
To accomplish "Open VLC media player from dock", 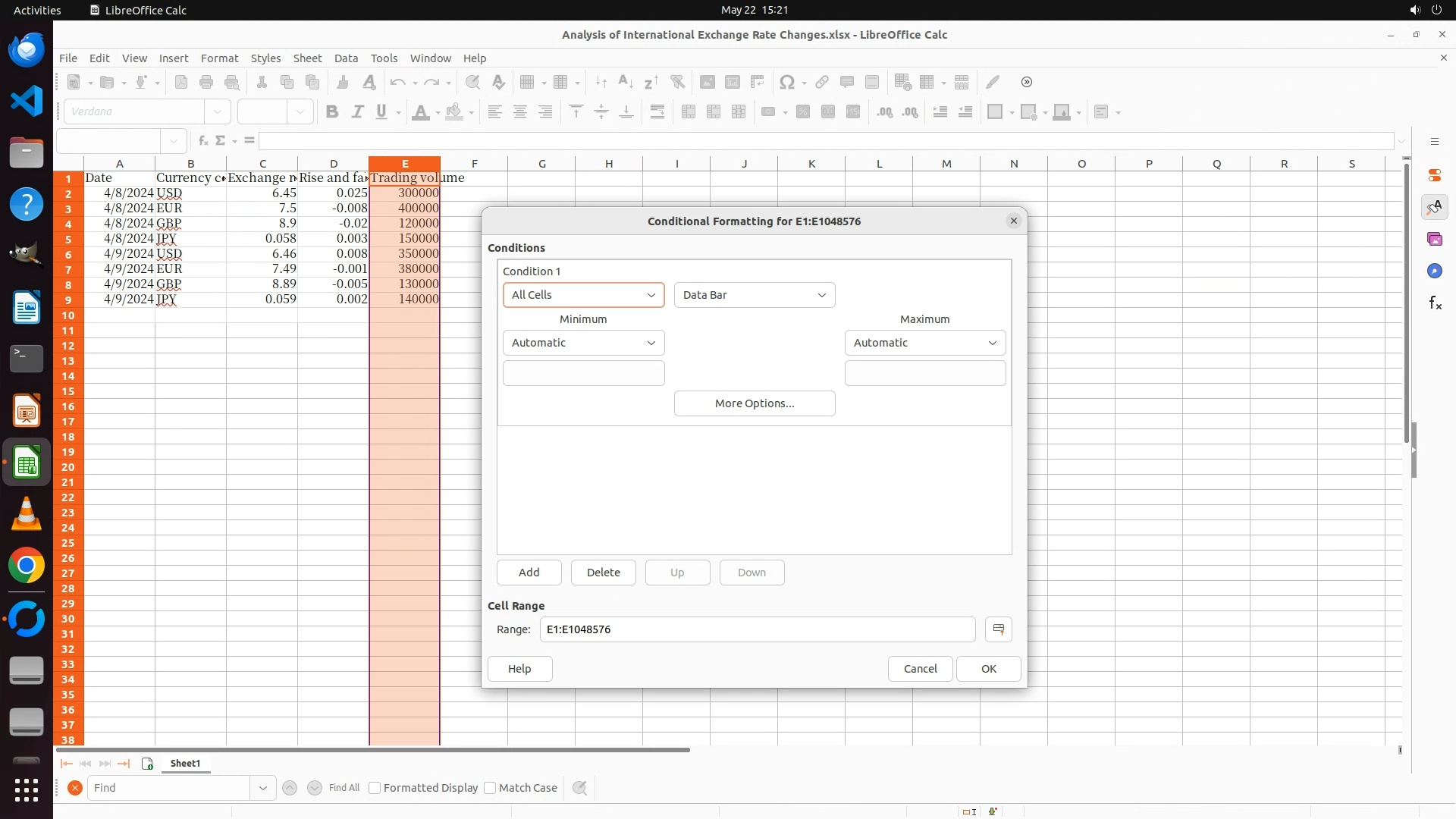I will tap(27, 514).
